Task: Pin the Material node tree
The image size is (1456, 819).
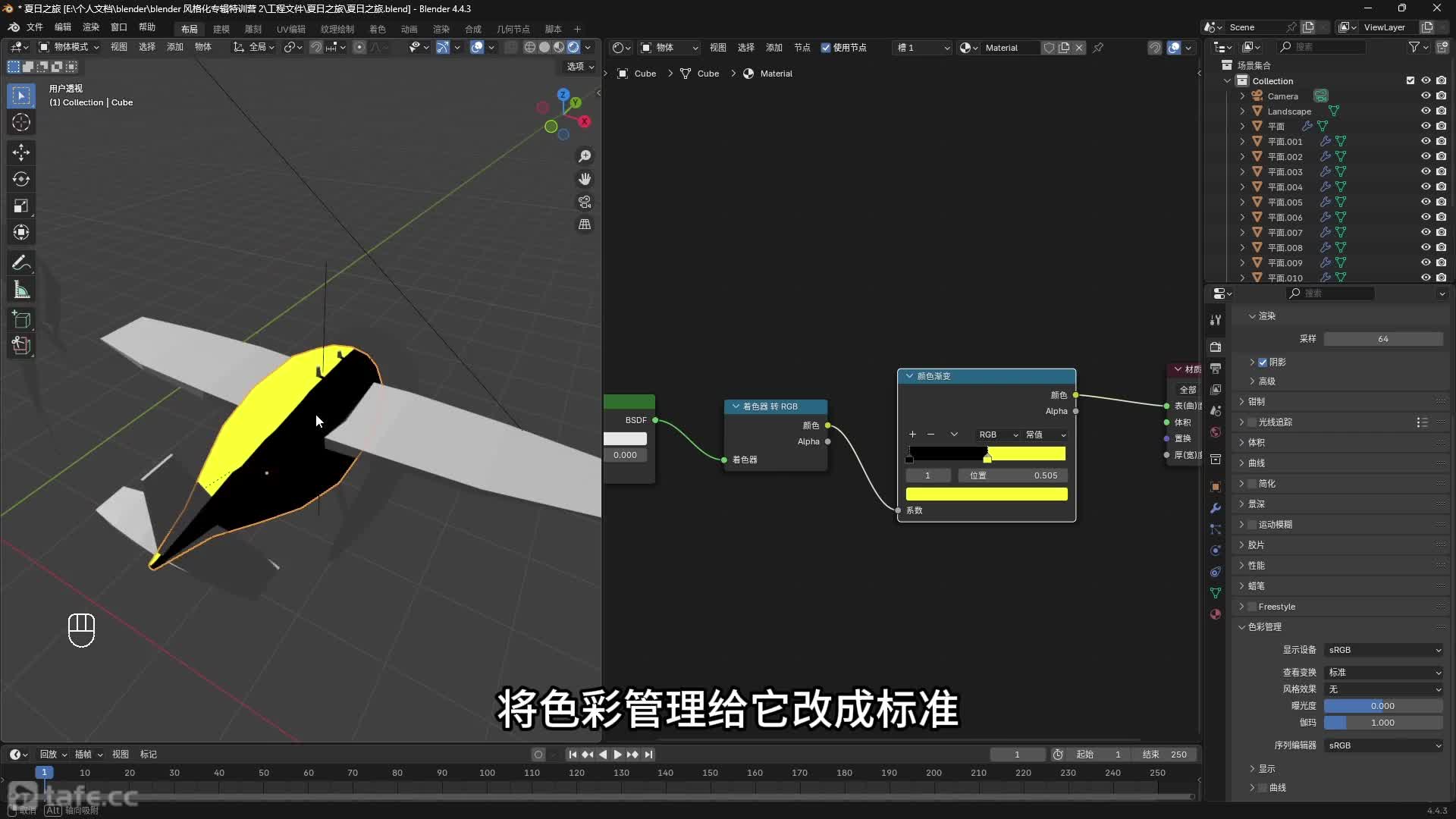Action: [x=1098, y=48]
